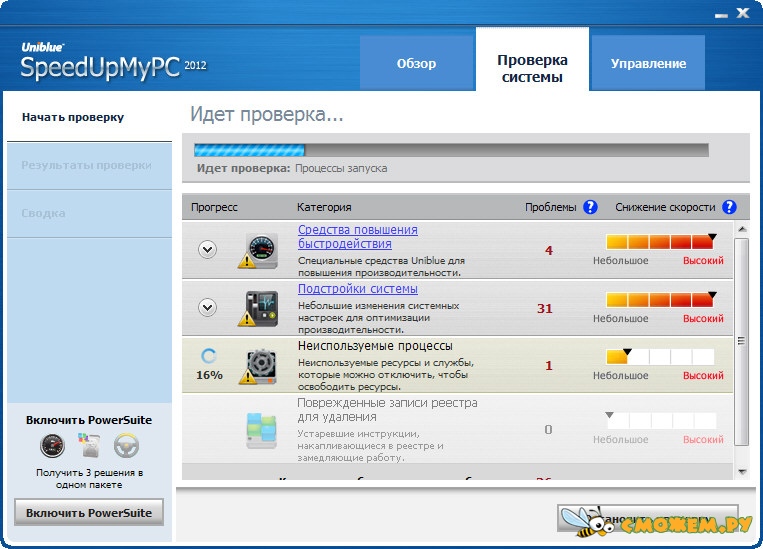Click the Поврежденные записи реестра для удаления title
763x549 pixels.
[x=387, y=410]
